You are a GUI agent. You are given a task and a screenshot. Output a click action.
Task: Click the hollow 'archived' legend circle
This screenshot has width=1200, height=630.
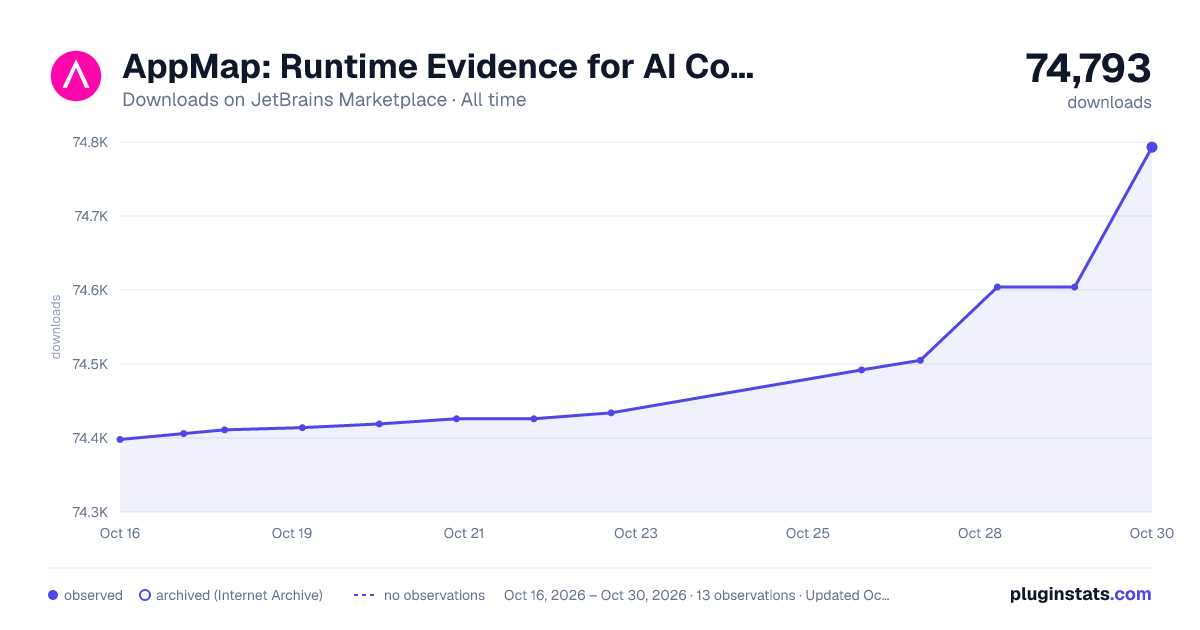click(x=145, y=595)
